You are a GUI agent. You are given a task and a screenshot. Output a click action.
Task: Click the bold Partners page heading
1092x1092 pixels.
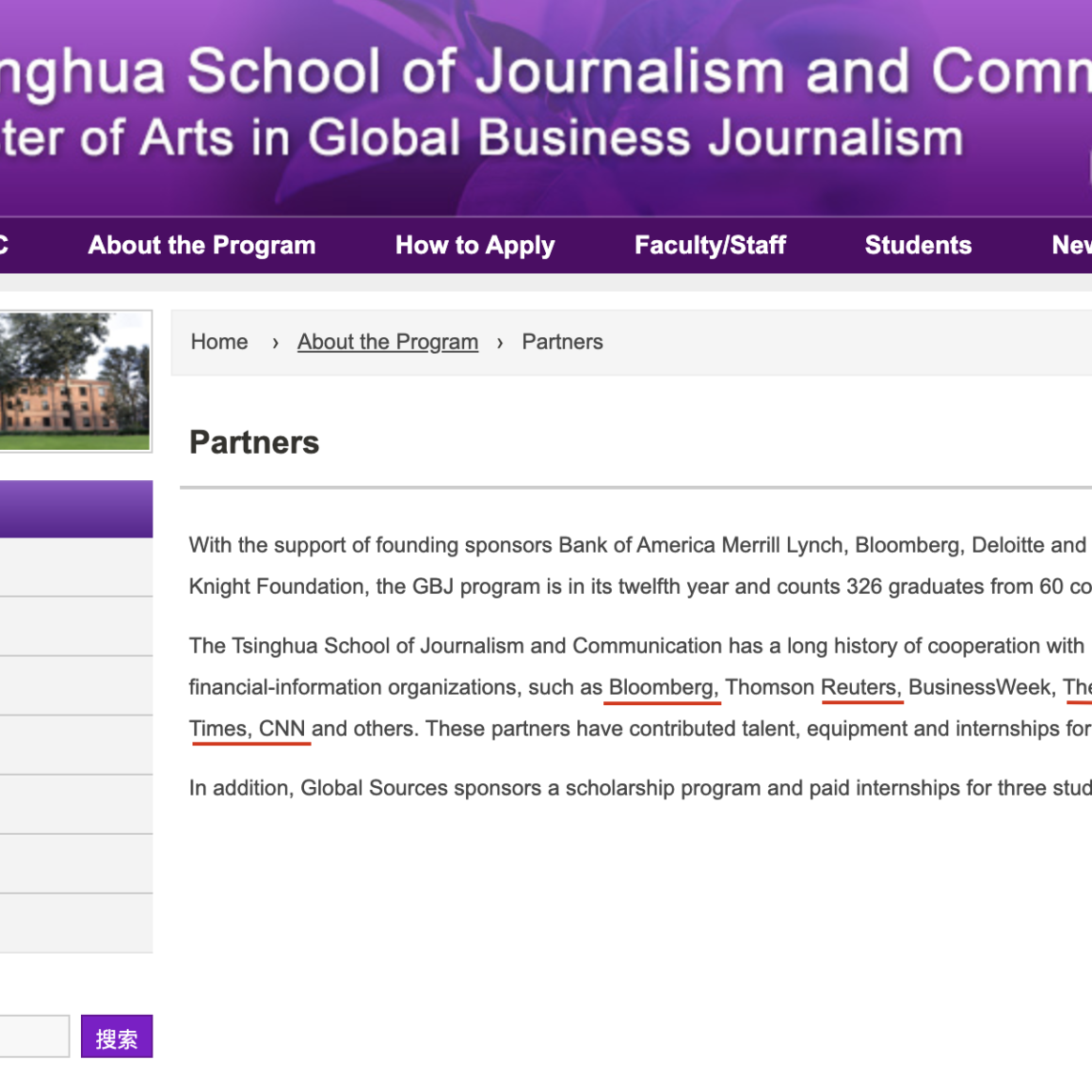254,442
